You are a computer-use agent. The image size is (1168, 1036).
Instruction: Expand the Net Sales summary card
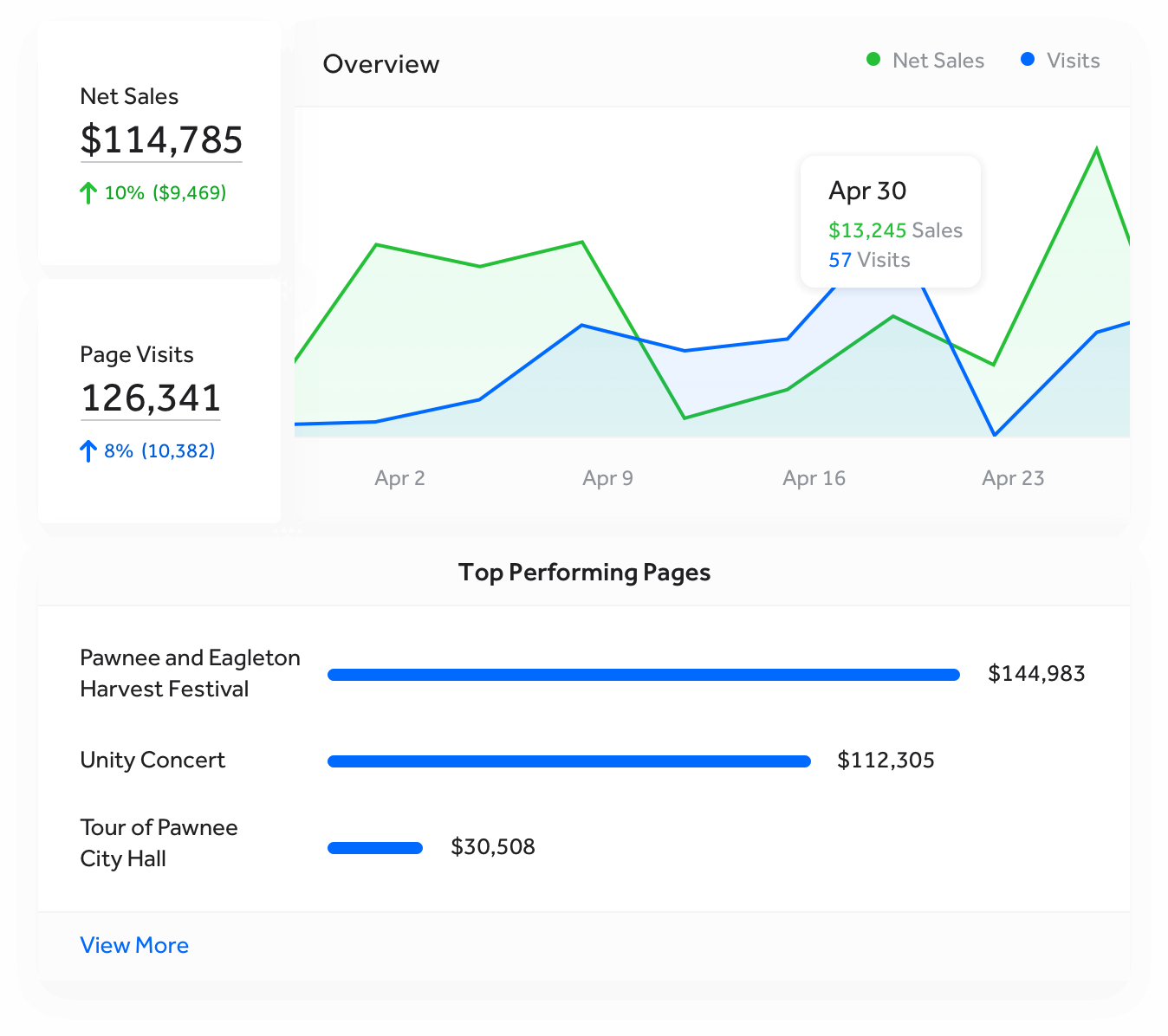pyautogui.click(x=159, y=143)
